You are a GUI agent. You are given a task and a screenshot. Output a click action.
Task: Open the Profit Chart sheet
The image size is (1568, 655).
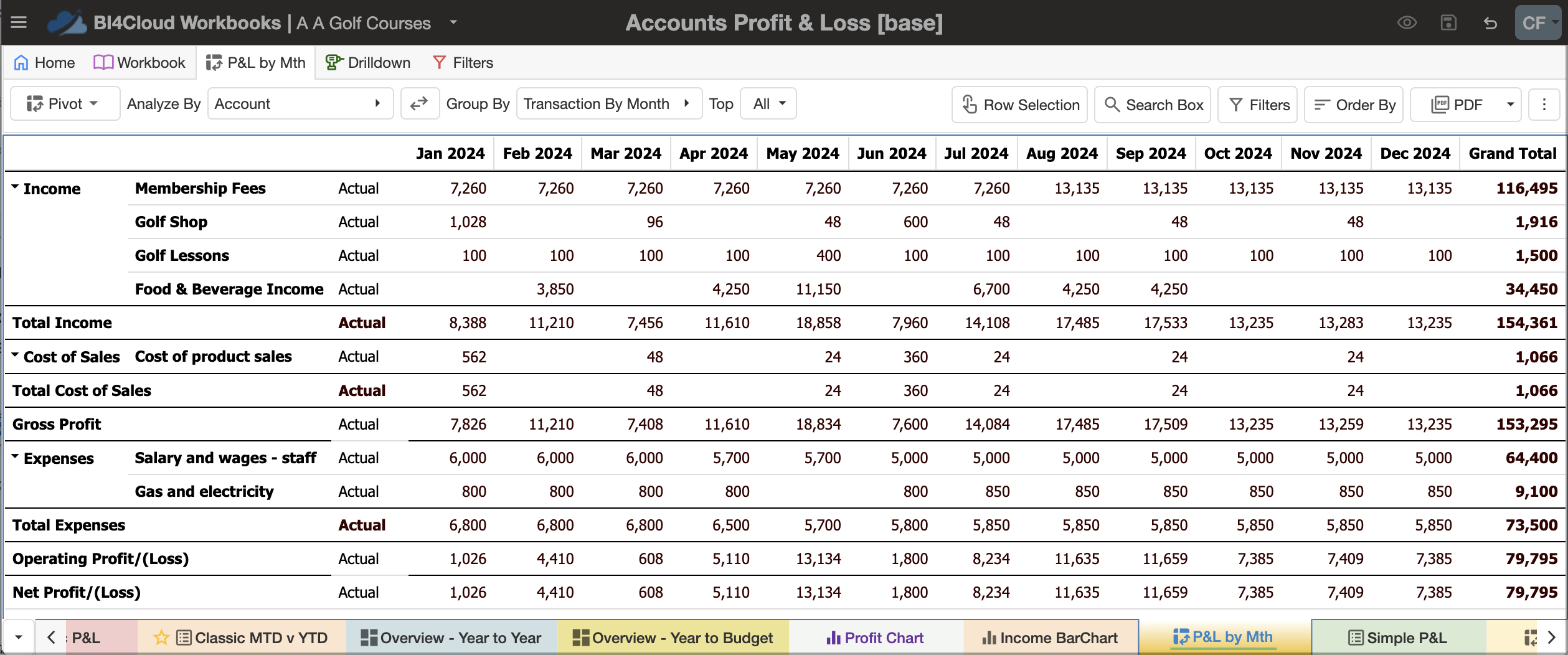click(x=875, y=638)
